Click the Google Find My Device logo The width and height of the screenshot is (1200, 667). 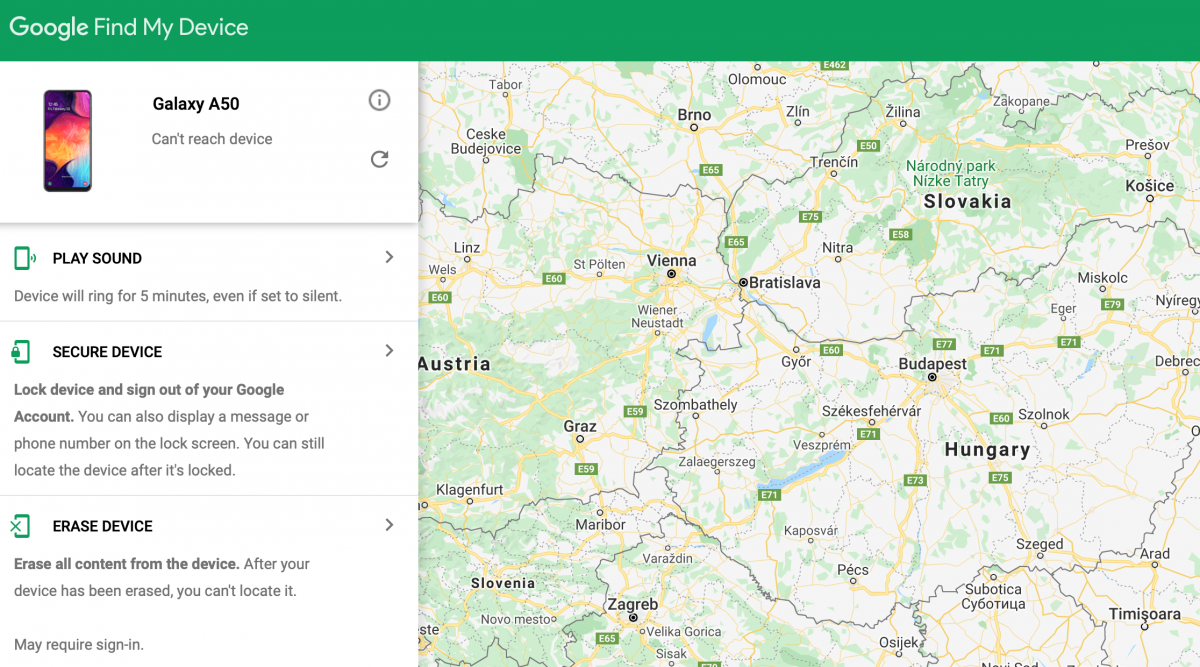tap(129, 28)
